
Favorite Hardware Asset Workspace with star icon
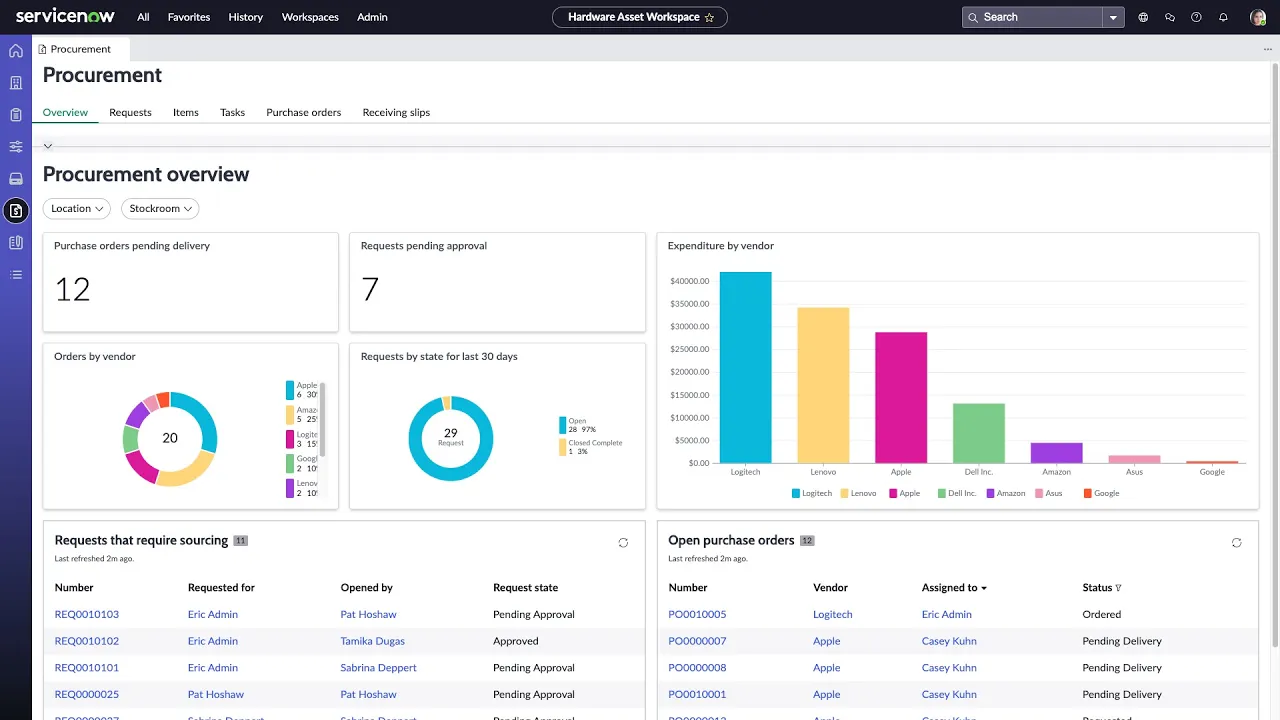pyautogui.click(x=710, y=17)
